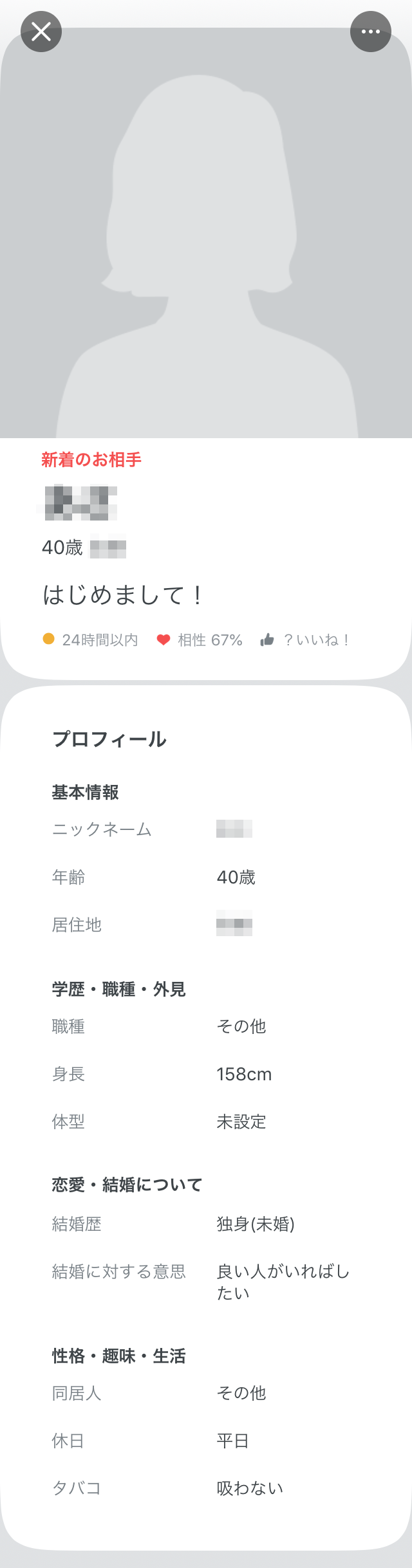The image size is (412, 1568).
Task: Open the three-dots more options menu
Action: pos(371,32)
